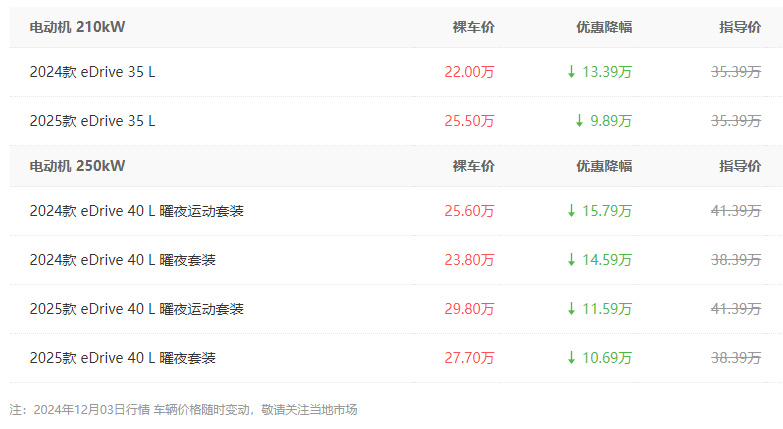The image size is (783, 429).
Task: Click the green down arrow beside 13.39万
Action: coord(571,72)
